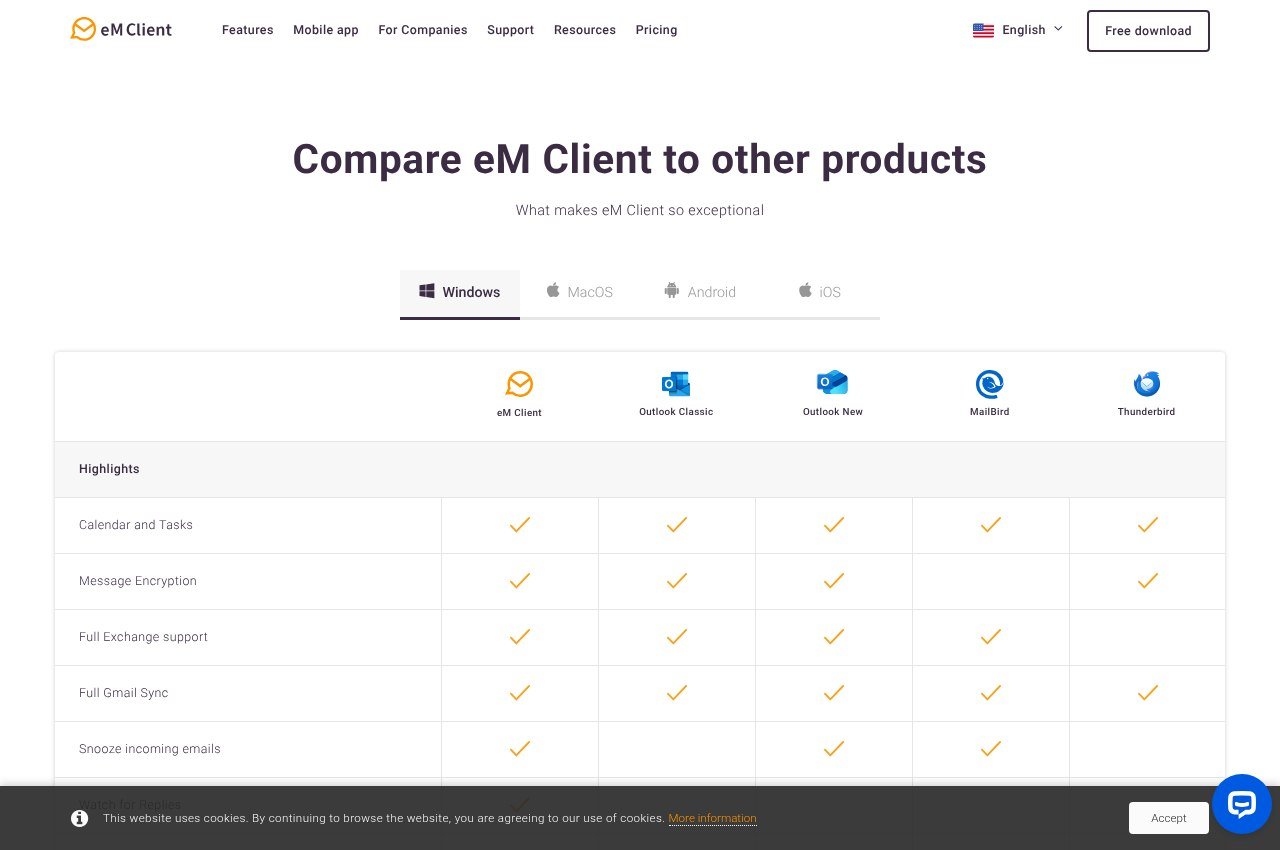Screen dimensions: 1280x850
Task: Open the Support menu item
Action: pyautogui.click(x=510, y=30)
